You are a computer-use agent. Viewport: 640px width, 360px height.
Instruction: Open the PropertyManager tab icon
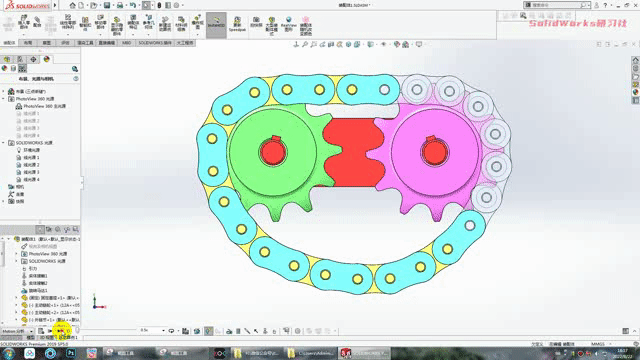[x=20, y=60]
